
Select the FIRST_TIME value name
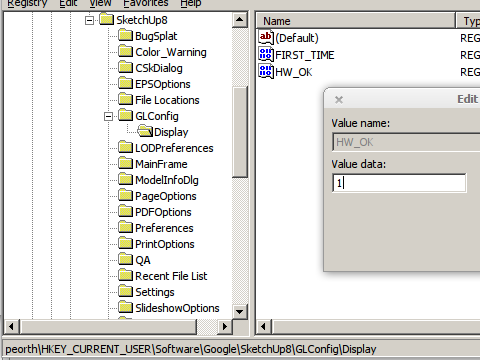pyautogui.click(x=305, y=55)
